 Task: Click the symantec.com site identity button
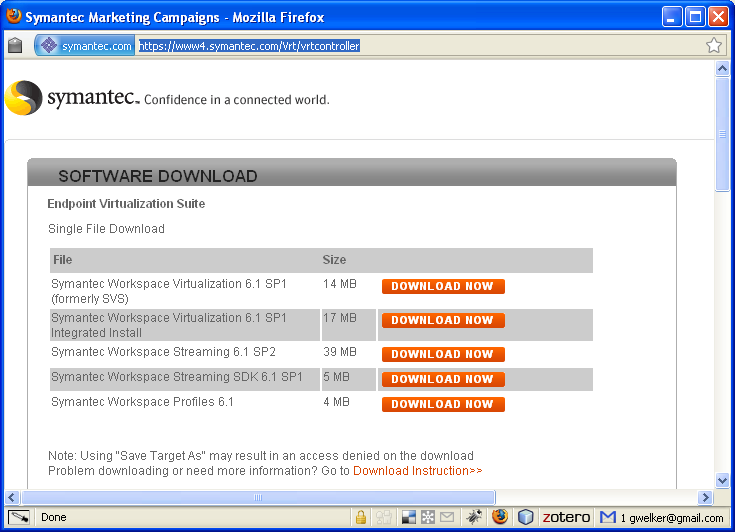click(x=85, y=46)
